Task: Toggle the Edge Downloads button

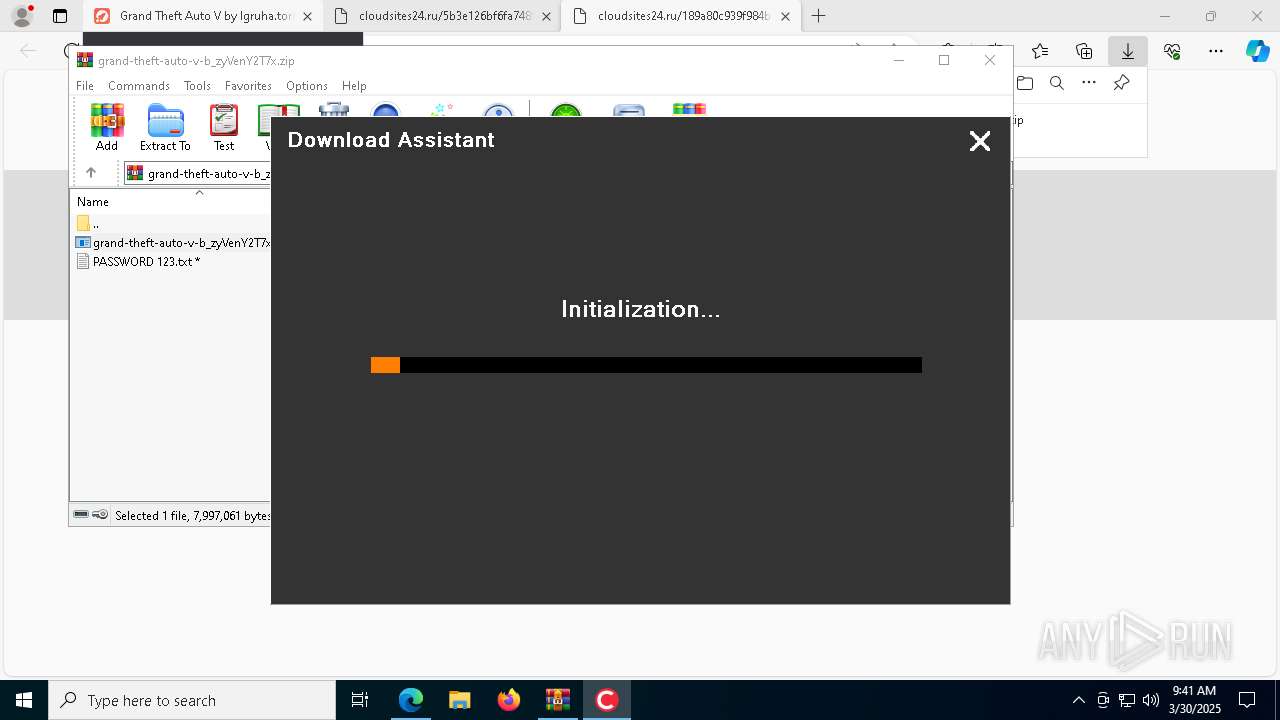Action: (x=1128, y=51)
